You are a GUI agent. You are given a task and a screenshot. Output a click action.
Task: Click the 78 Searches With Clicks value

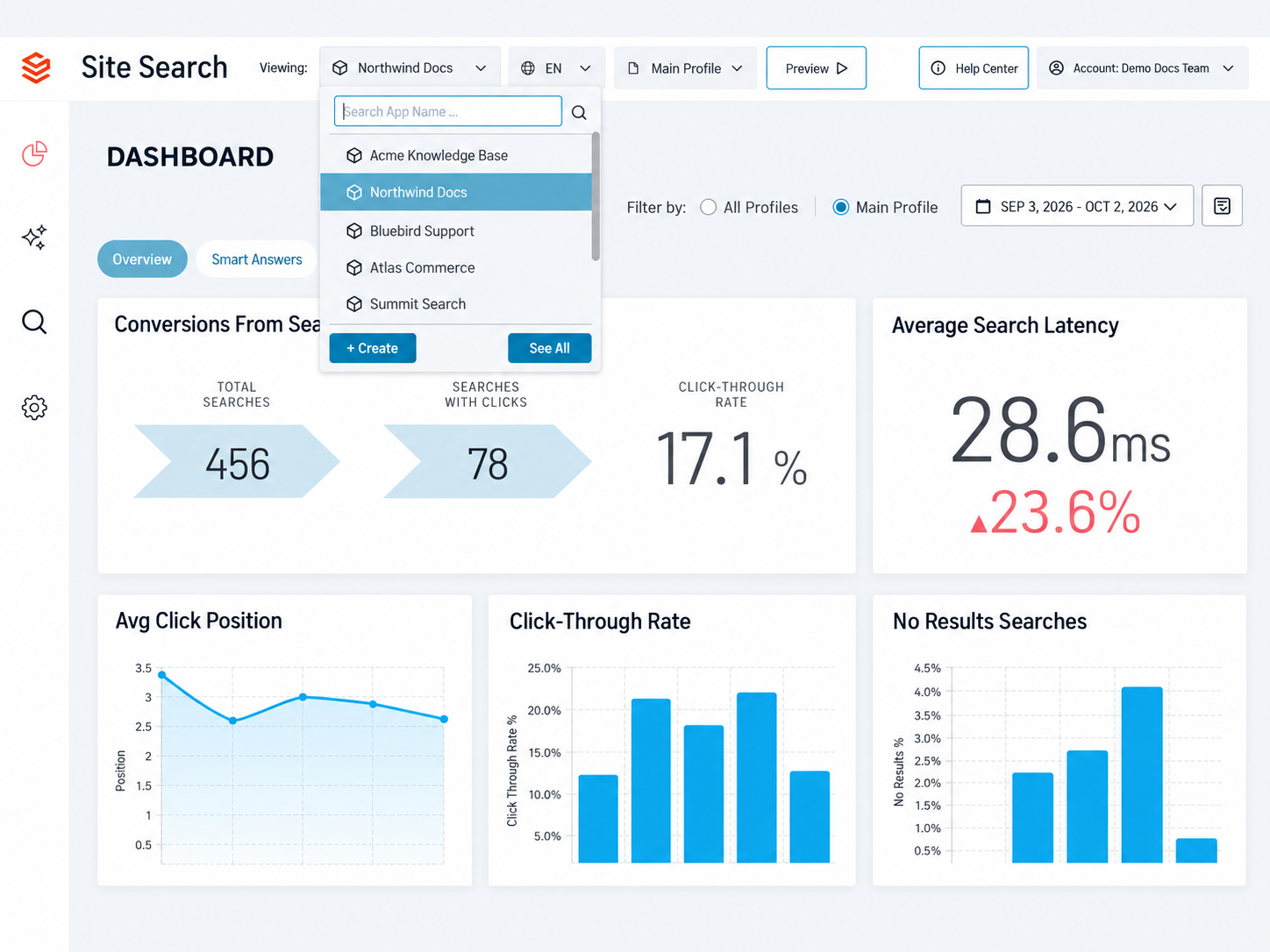[488, 464]
